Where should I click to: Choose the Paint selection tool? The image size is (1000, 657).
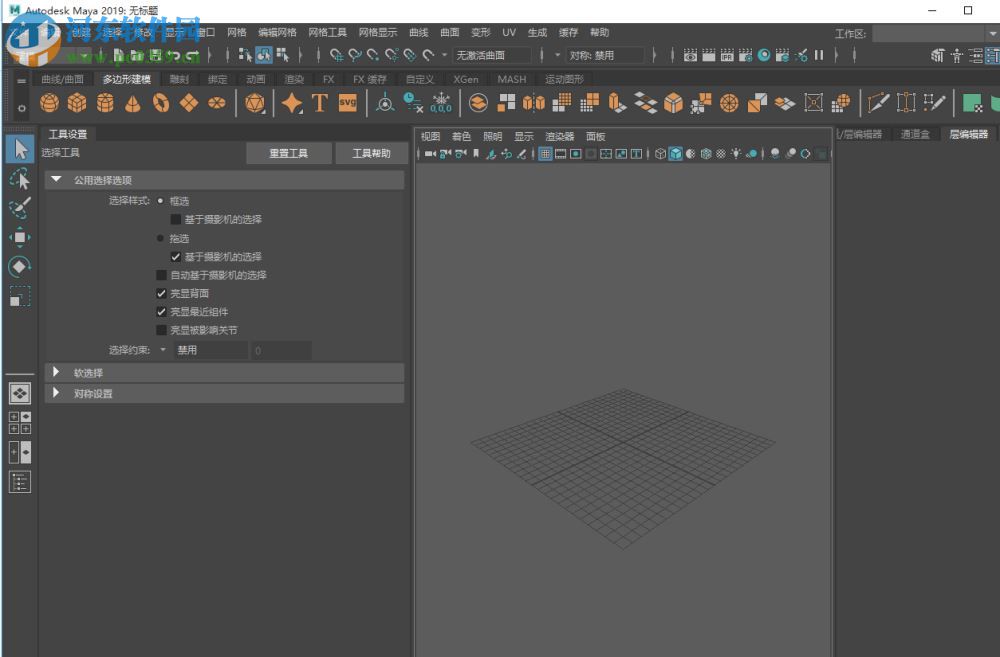pos(19,208)
